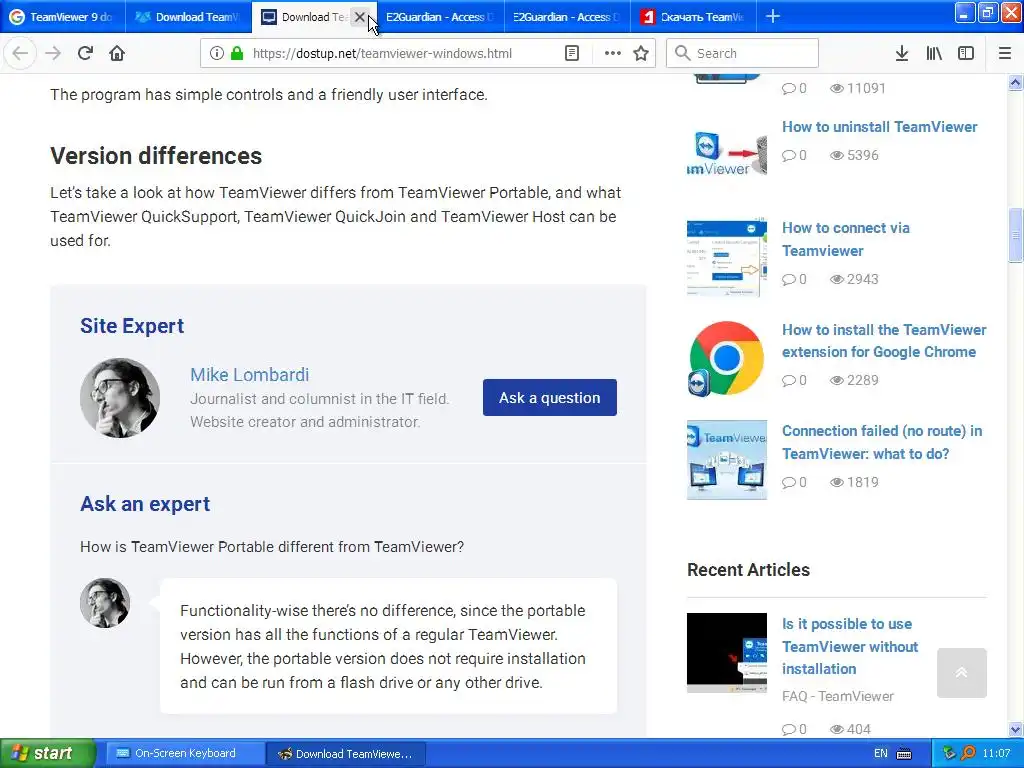The height and width of the screenshot is (768, 1024).
Task: Open Is it possible to use TeamViewer without installation
Action: point(850,647)
